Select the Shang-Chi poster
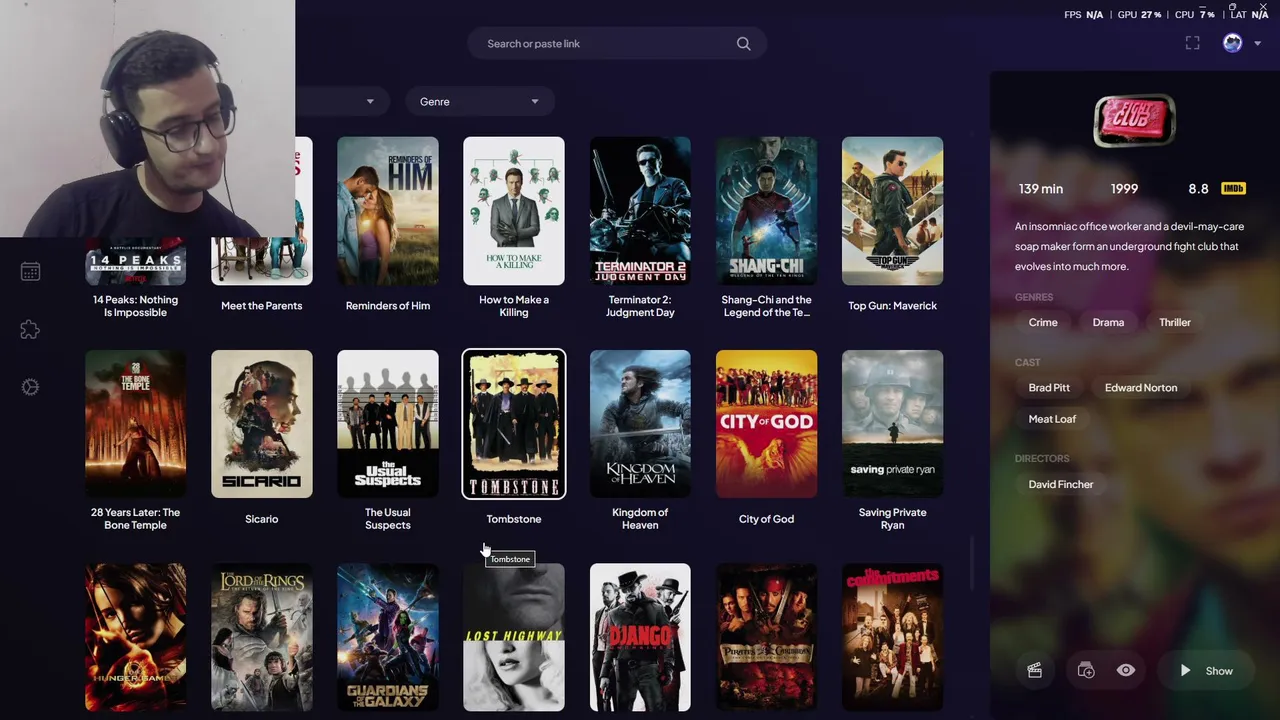Image resolution: width=1280 pixels, height=720 pixels. coord(766,211)
